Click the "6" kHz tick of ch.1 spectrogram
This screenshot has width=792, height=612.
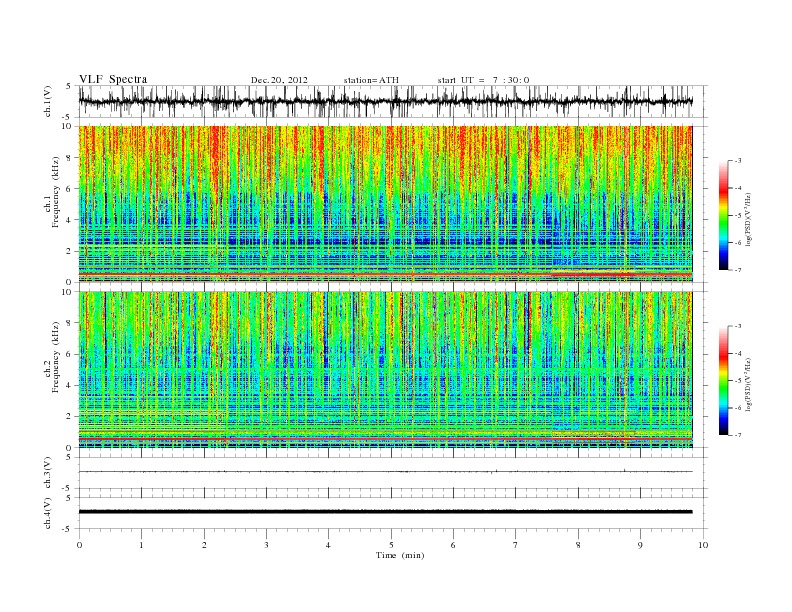pyautogui.click(x=69, y=189)
